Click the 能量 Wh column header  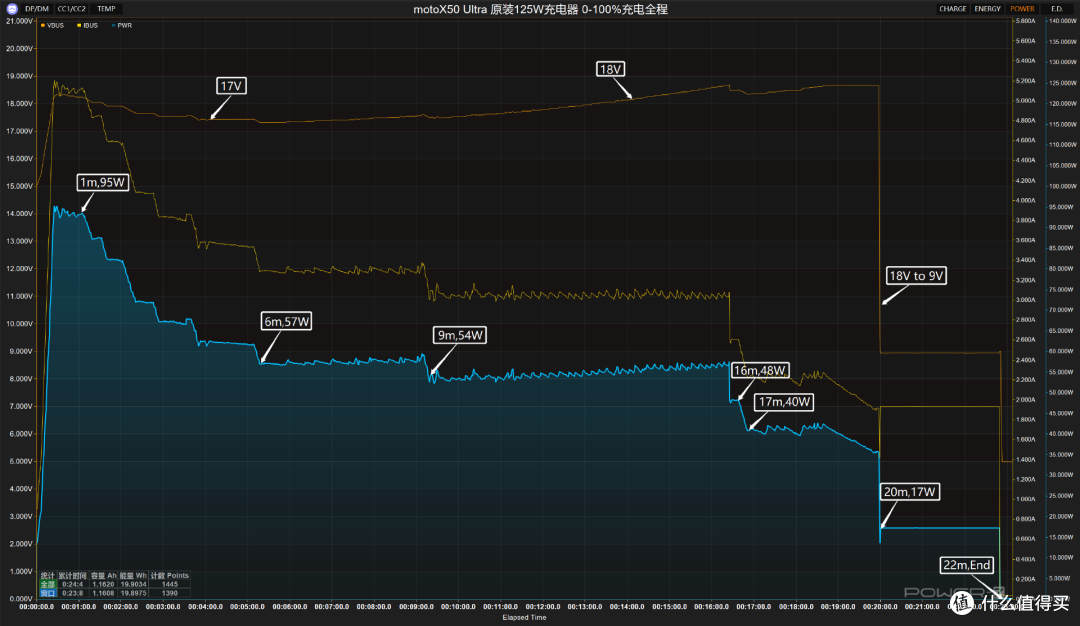(133, 576)
